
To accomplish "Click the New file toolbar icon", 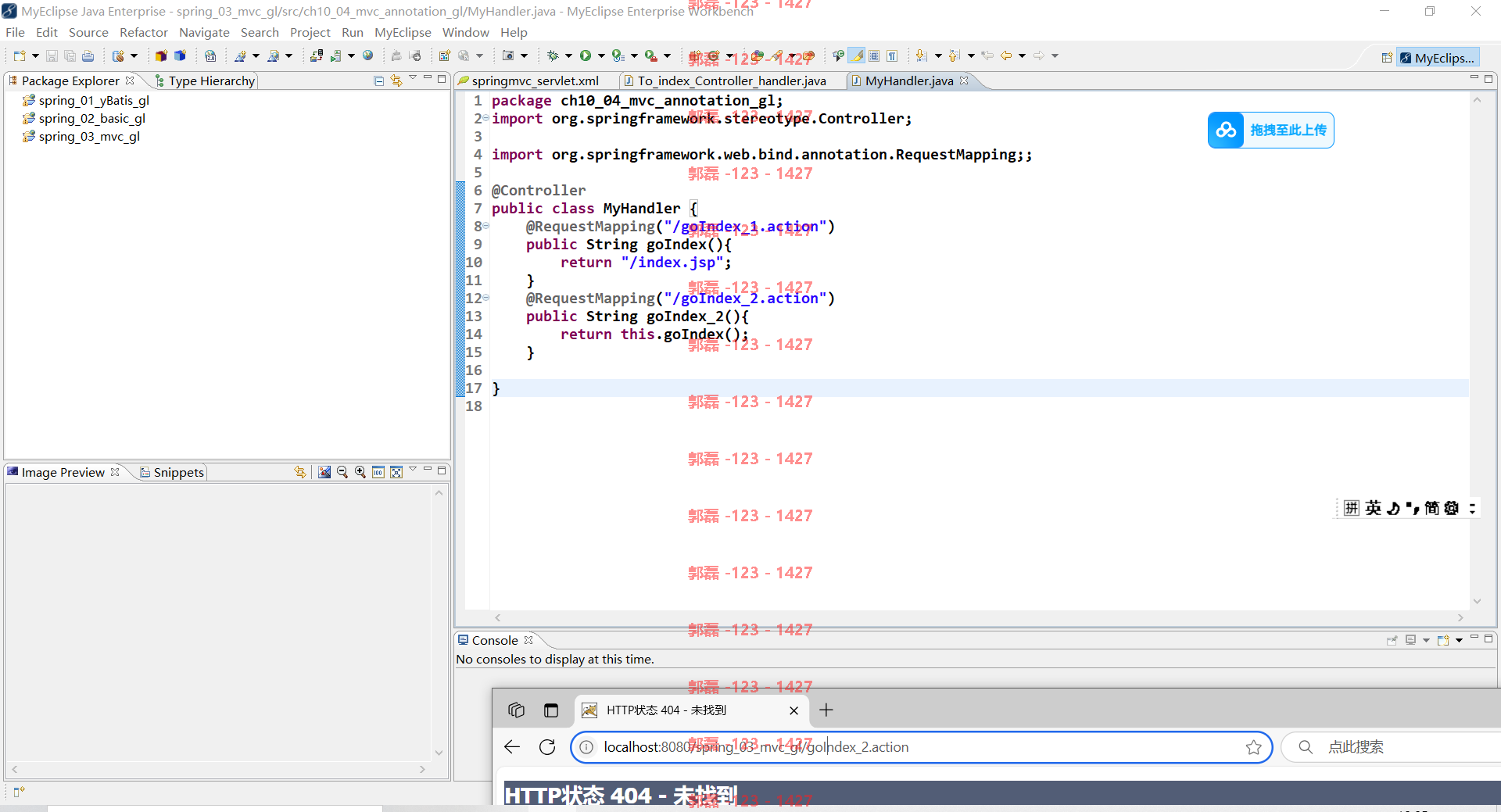I will (20, 55).
